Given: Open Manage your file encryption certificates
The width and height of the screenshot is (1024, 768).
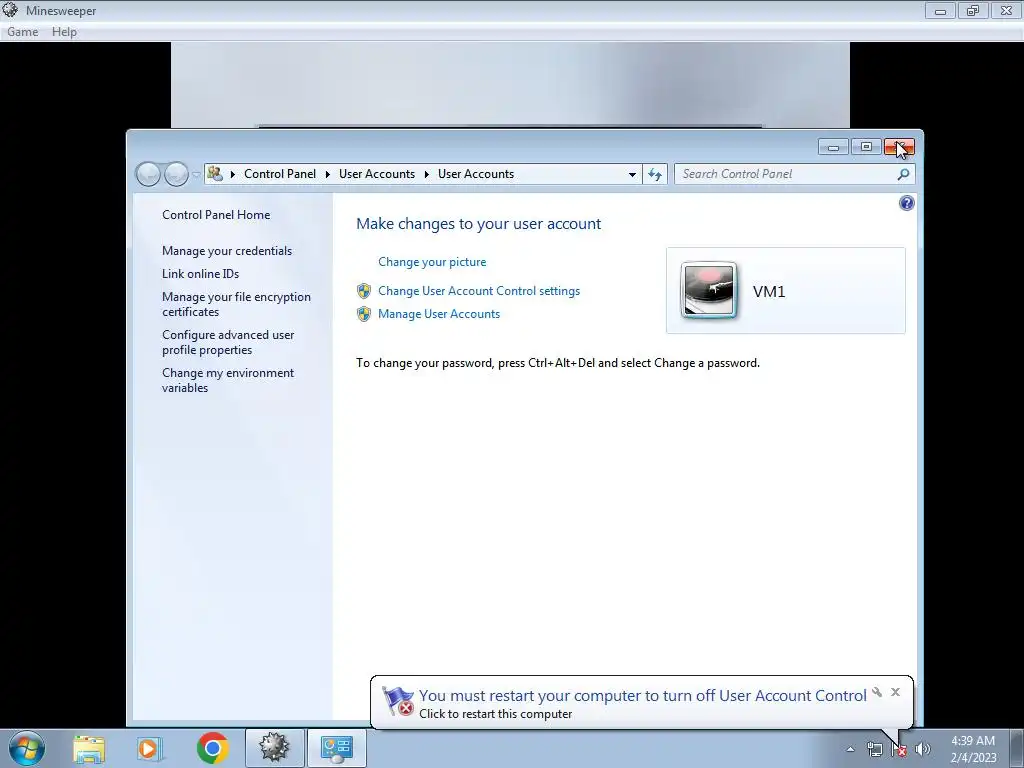Looking at the screenshot, I should pos(236,304).
